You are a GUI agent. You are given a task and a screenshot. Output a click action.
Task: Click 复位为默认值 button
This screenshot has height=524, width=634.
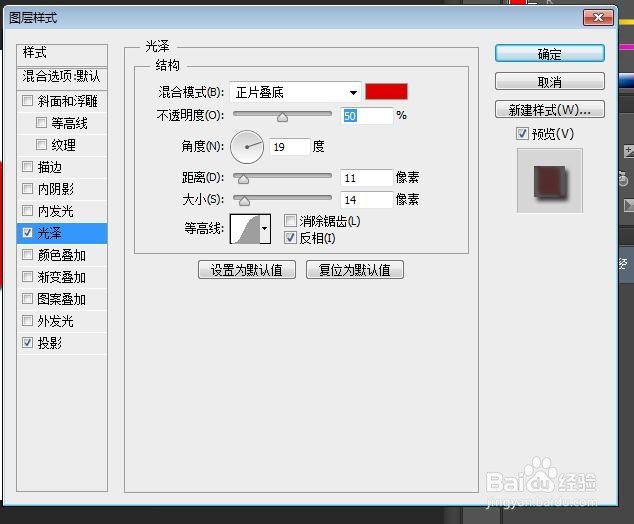tap(355, 270)
